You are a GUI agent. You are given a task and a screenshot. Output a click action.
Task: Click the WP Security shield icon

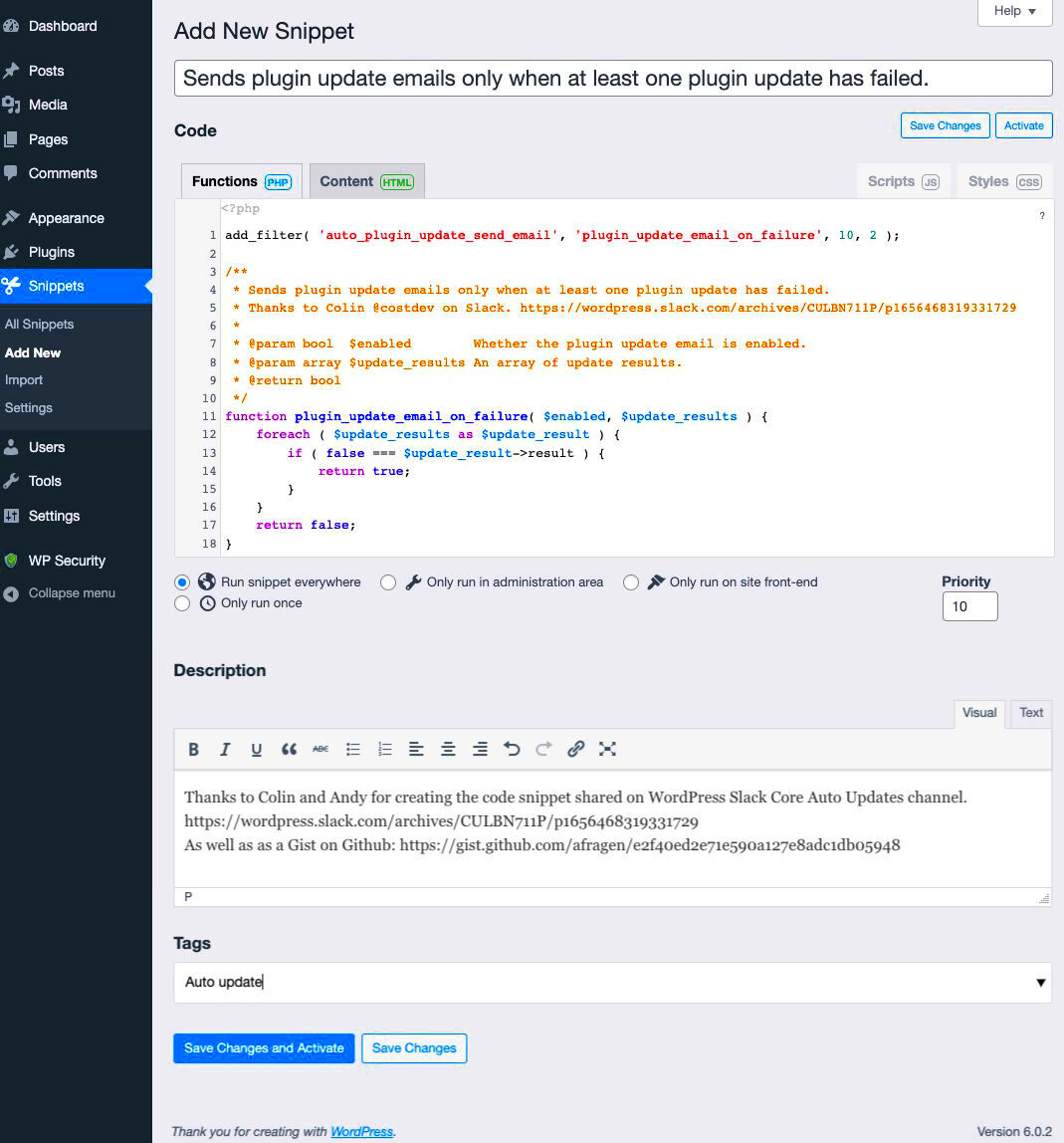click(x=11, y=561)
